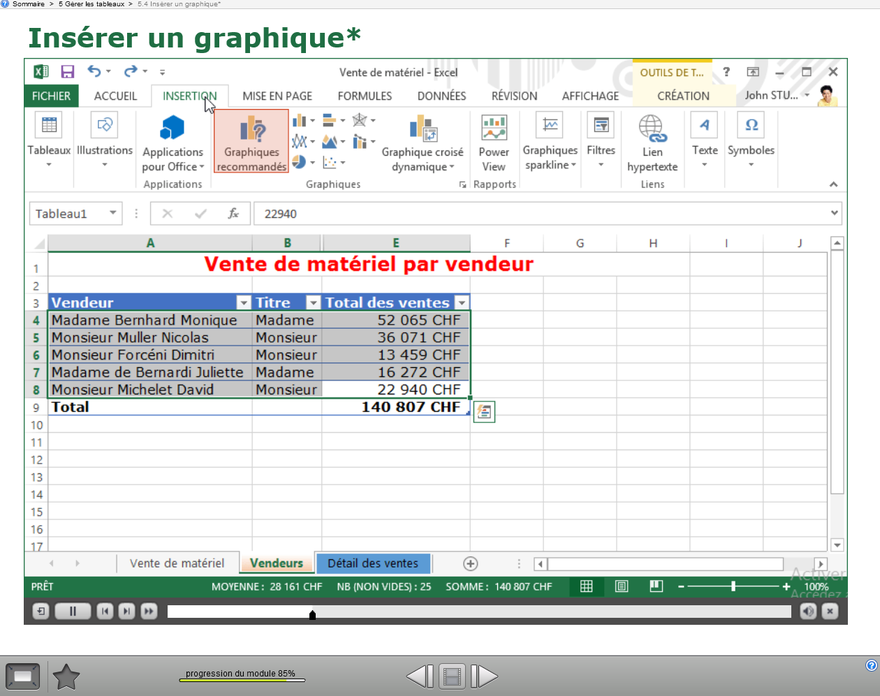Click the Sommaire breadcrumb link

pyautogui.click(x=28, y=4)
